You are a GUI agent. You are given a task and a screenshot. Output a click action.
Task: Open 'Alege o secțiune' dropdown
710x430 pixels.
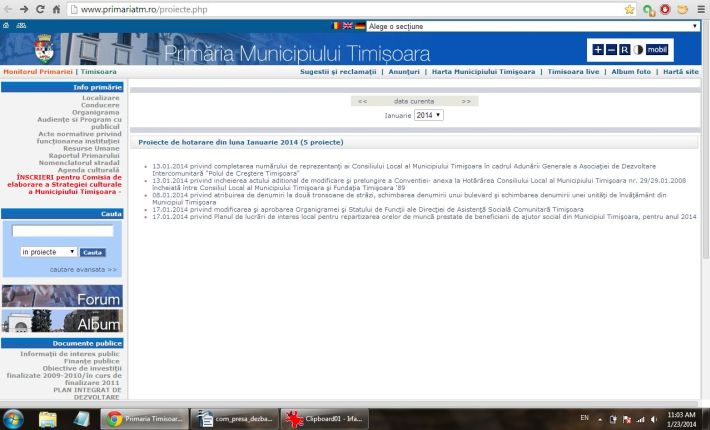click(x=533, y=26)
